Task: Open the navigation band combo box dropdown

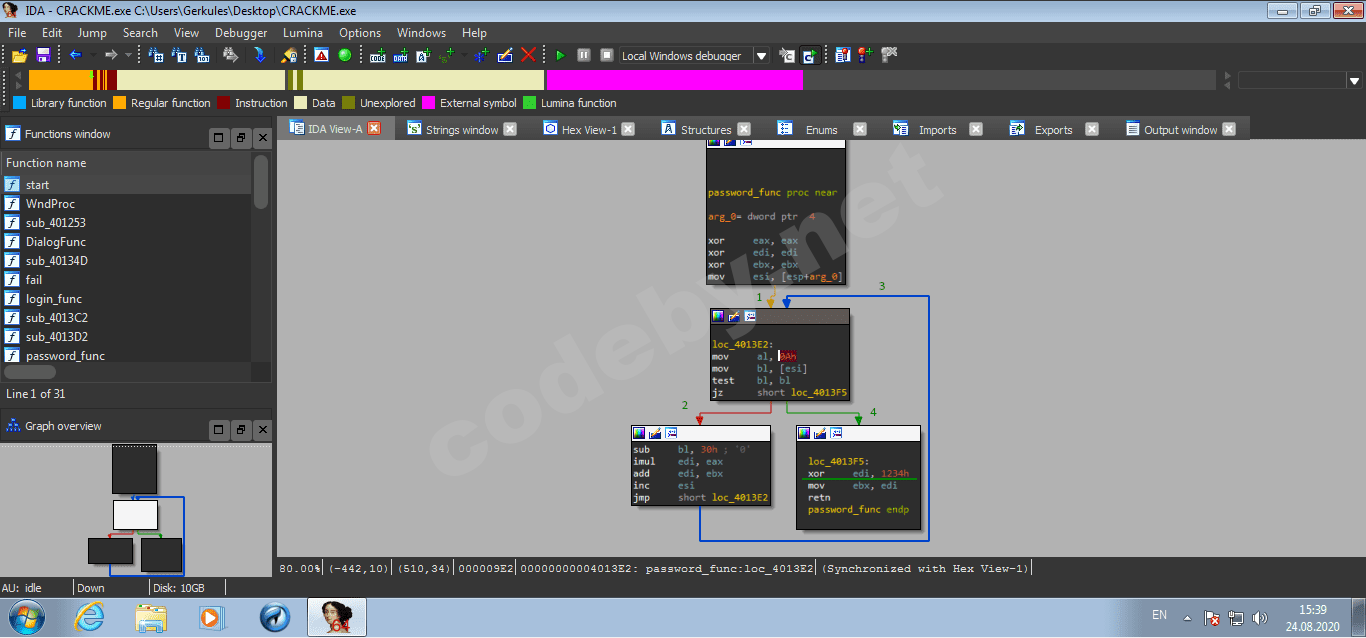Action: pyautogui.click(x=1355, y=81)
